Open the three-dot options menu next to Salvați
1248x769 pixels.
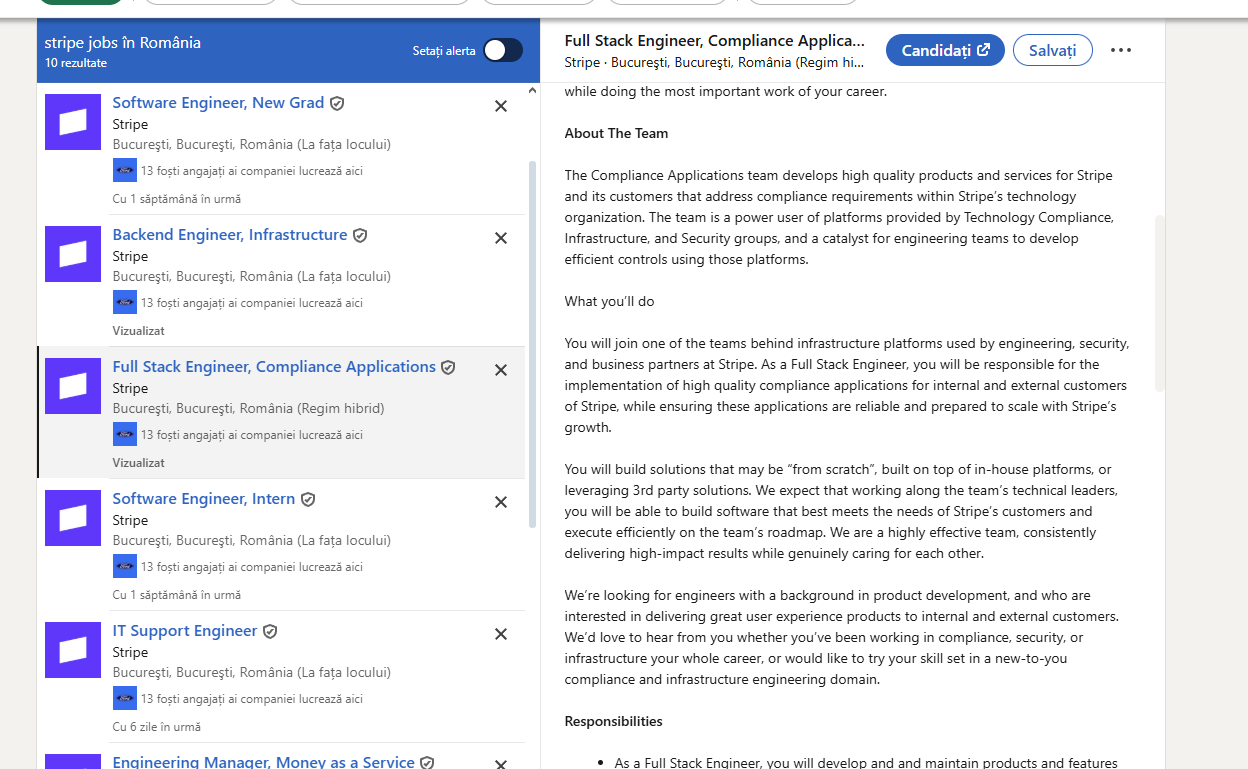(1120, 49)
